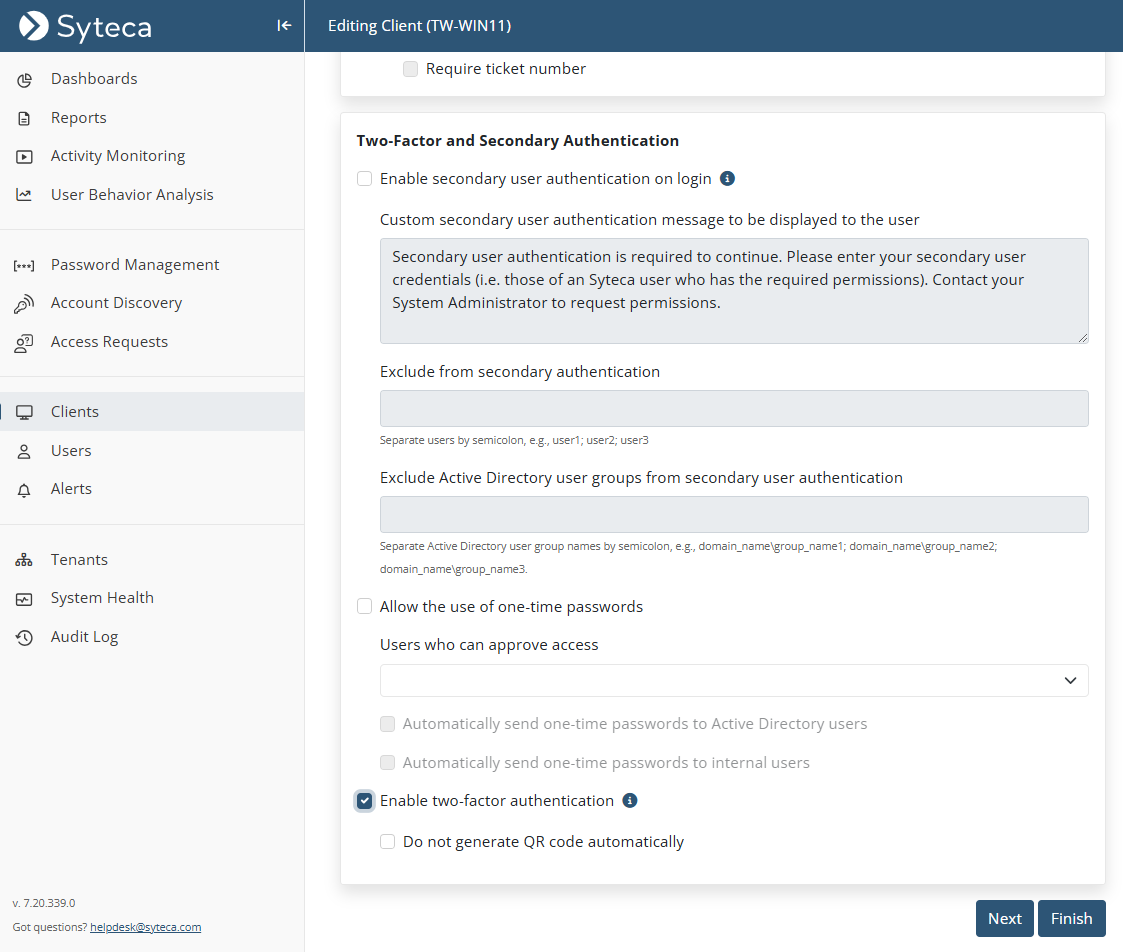Open the Access Requests menu item

[109, 342]
